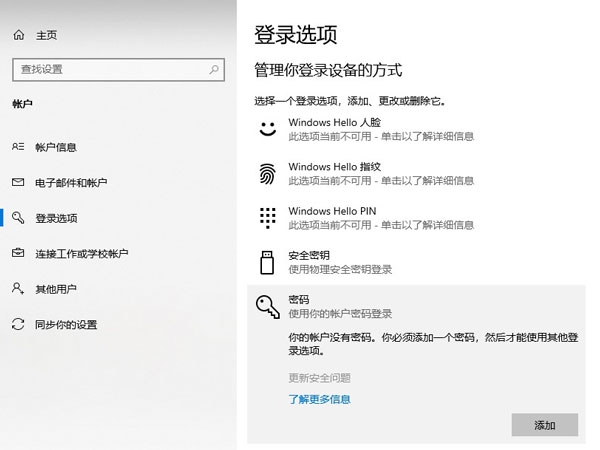The height and width of the screenshot is (450, 600).
Task: Click the Windows Hello 人脸 smiley icon
Action: point(266,129)
